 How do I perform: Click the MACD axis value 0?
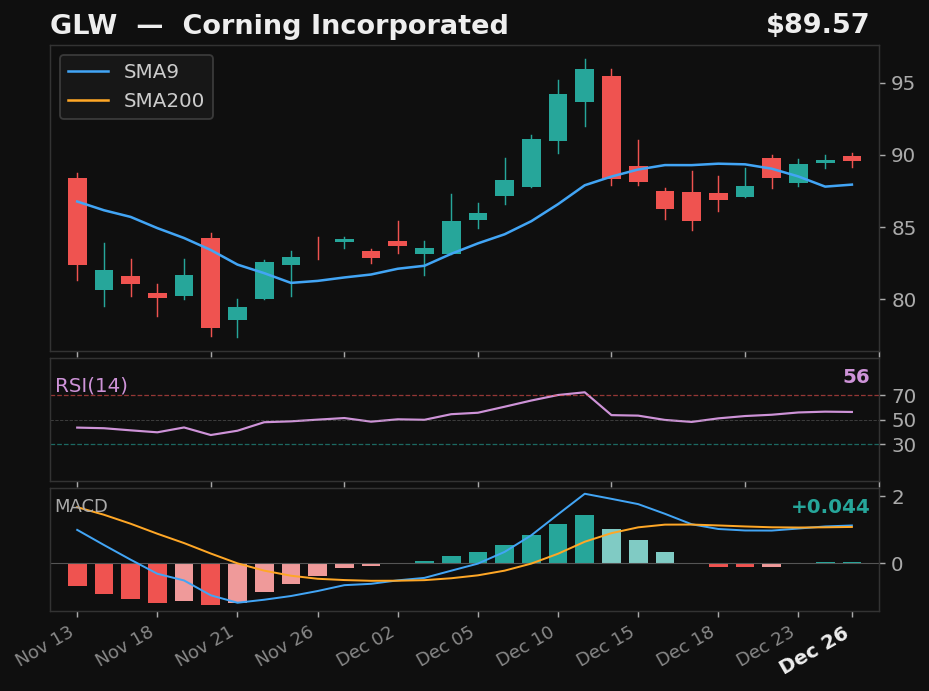click(898, 564)
